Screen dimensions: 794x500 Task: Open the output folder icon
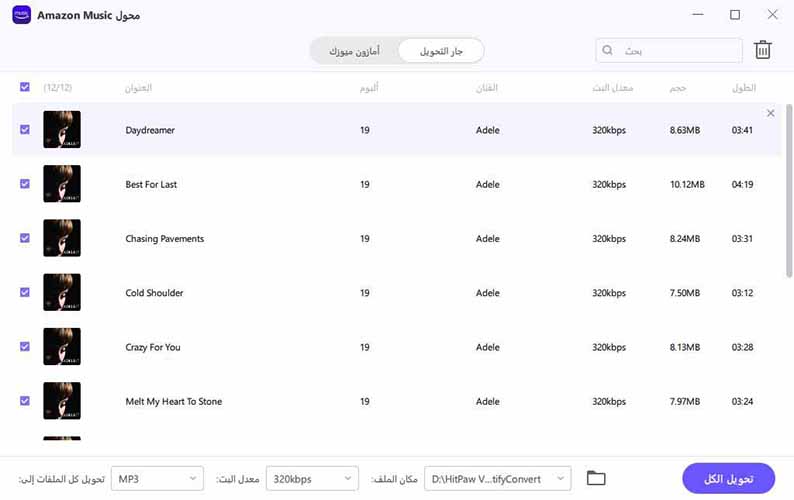[x=596, y=478]
